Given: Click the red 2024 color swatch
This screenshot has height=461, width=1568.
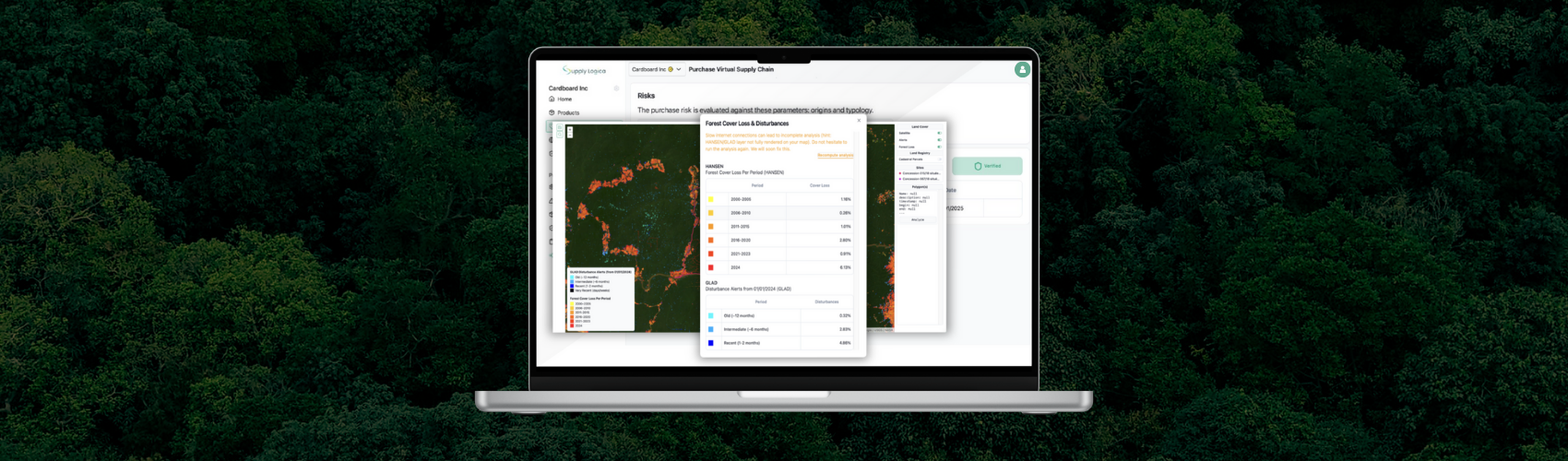Looking at the screenshot, I should click(x=710, y=267).
